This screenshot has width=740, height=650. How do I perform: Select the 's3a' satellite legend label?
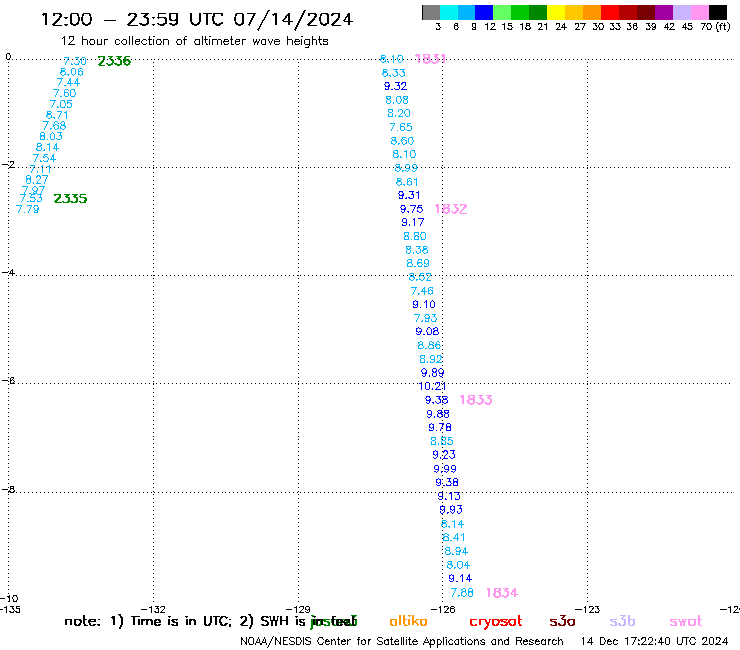(x=562, y=621)
